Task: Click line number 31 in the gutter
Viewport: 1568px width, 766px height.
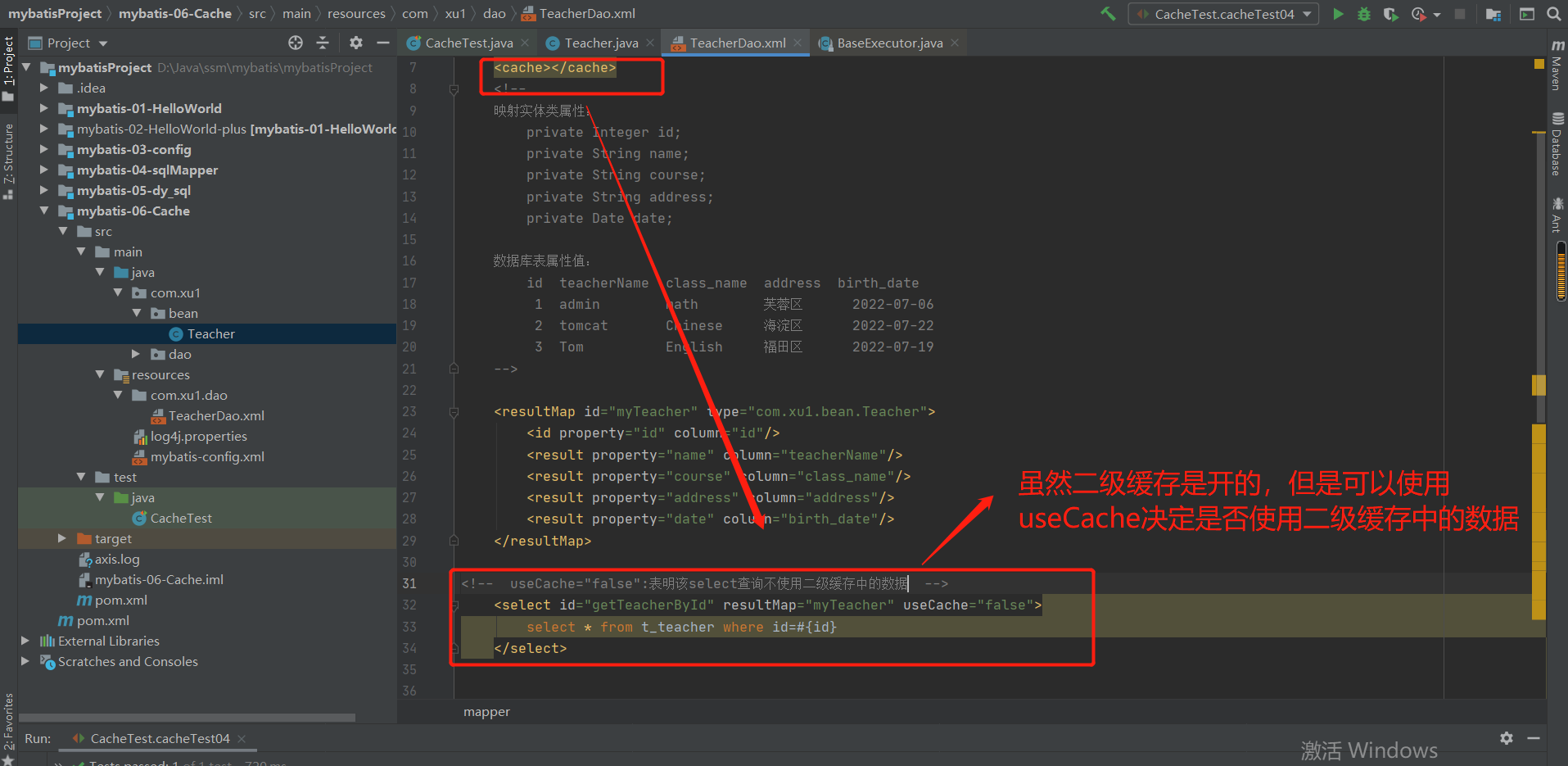Action: pos(409,584)
